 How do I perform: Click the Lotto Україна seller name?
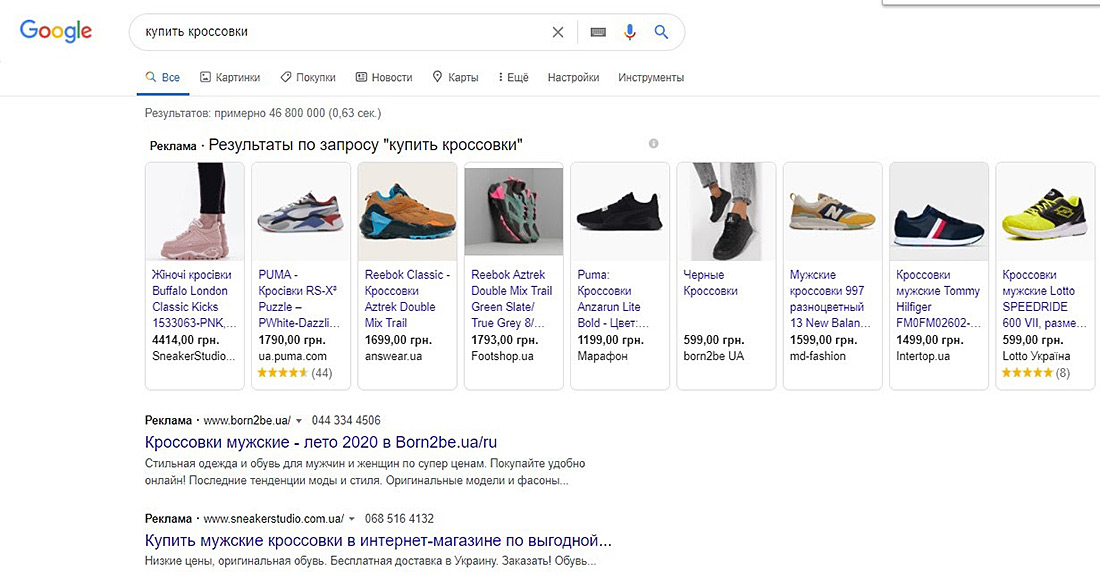pyautogui.click(x=1036, y=357)
